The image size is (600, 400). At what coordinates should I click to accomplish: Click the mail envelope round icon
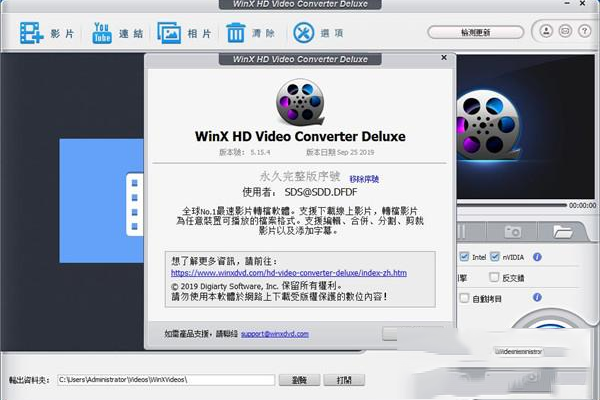pyautogui.click(x=565, y=31)
